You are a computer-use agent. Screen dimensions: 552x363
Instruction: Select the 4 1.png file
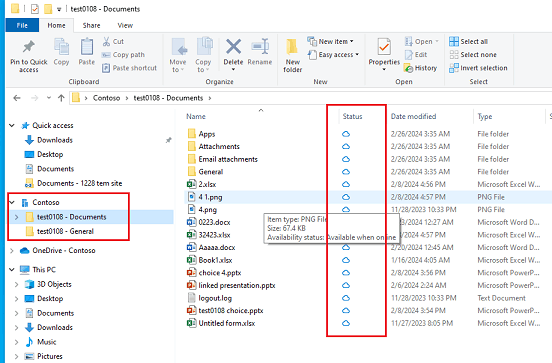pos(205,197)
